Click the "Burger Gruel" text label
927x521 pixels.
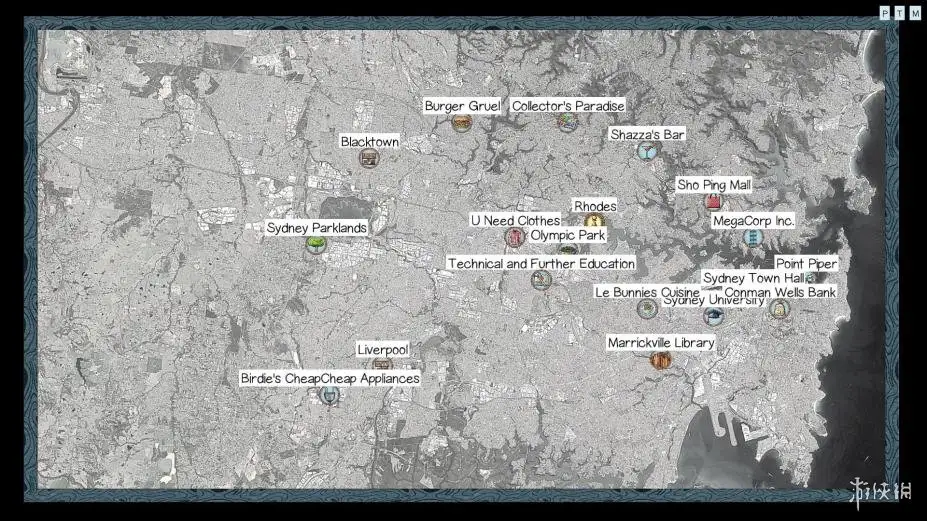[x=462, y=106]
